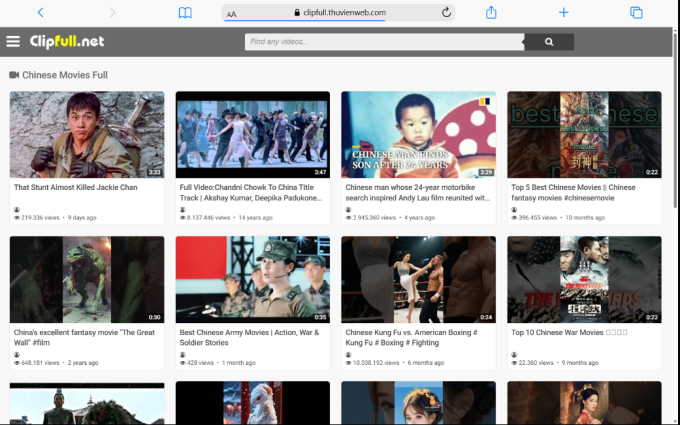Reload the page with the refresh icon
This screenshot has width=680, height=425.
coord(446,13)
